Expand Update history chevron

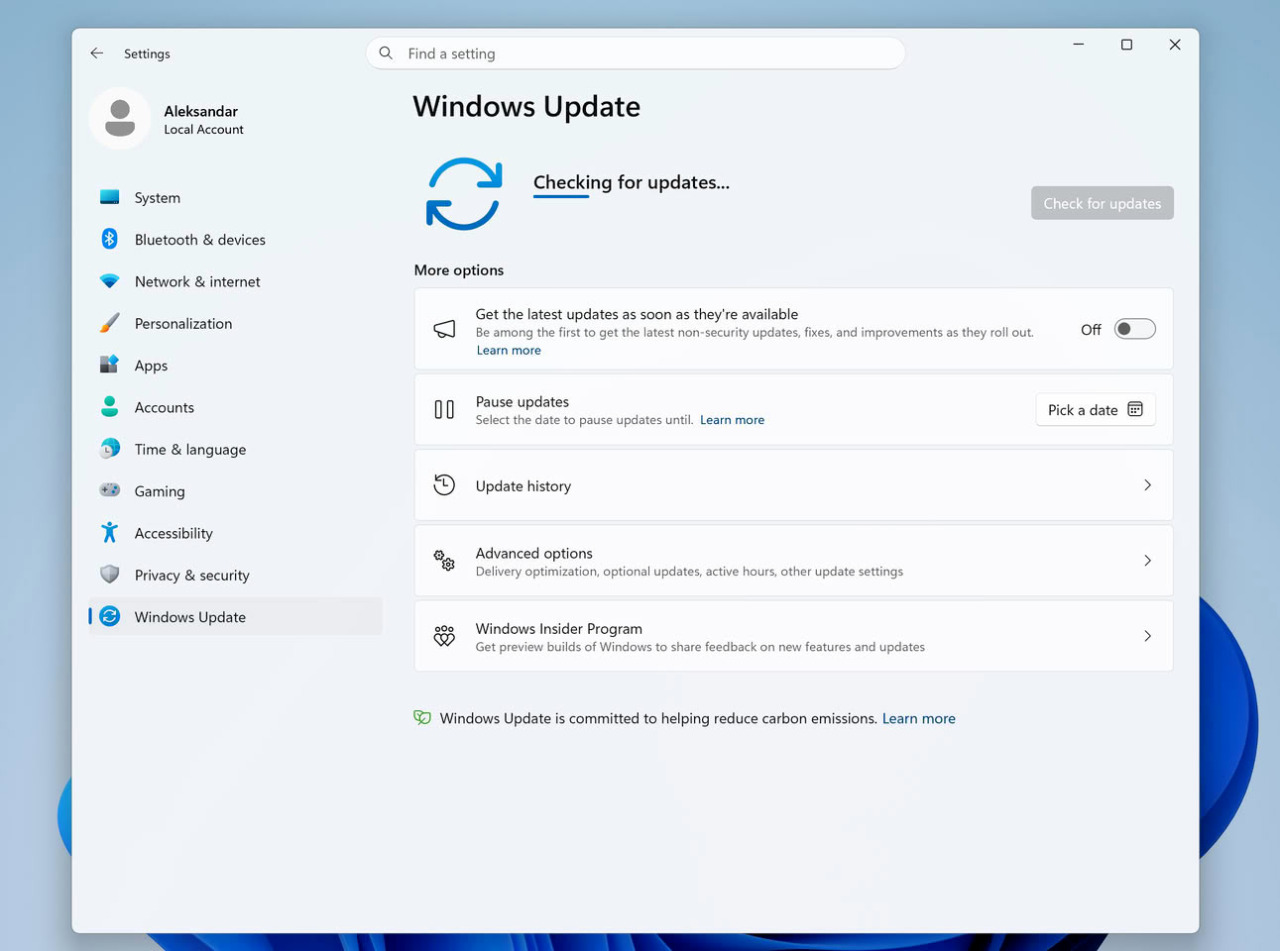click(1147, 485)
